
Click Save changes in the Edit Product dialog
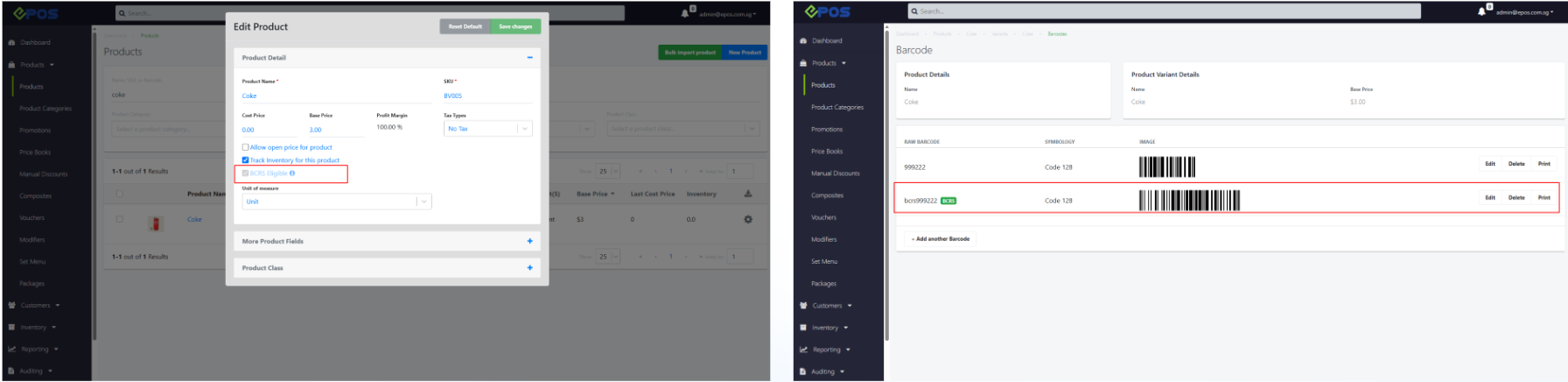[x=515, y=26]
